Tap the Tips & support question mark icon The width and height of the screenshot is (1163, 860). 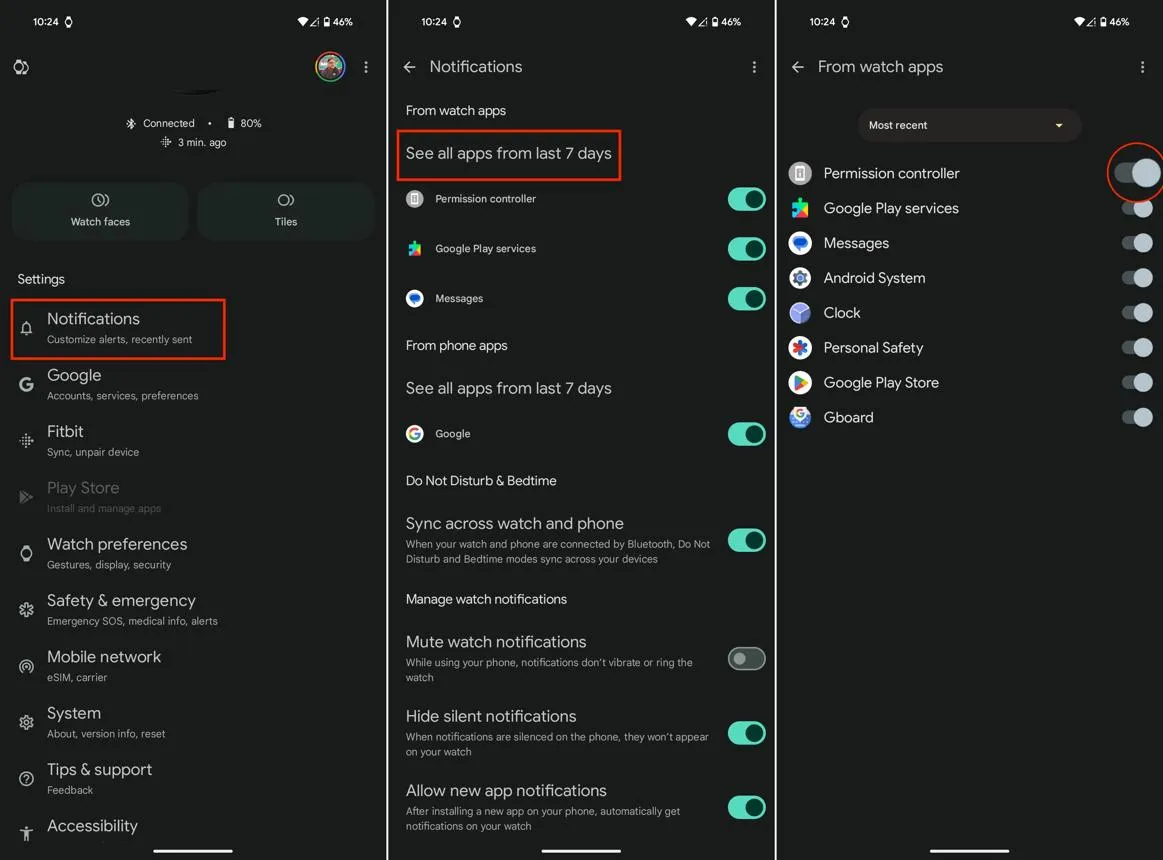(x=27, y=778)
